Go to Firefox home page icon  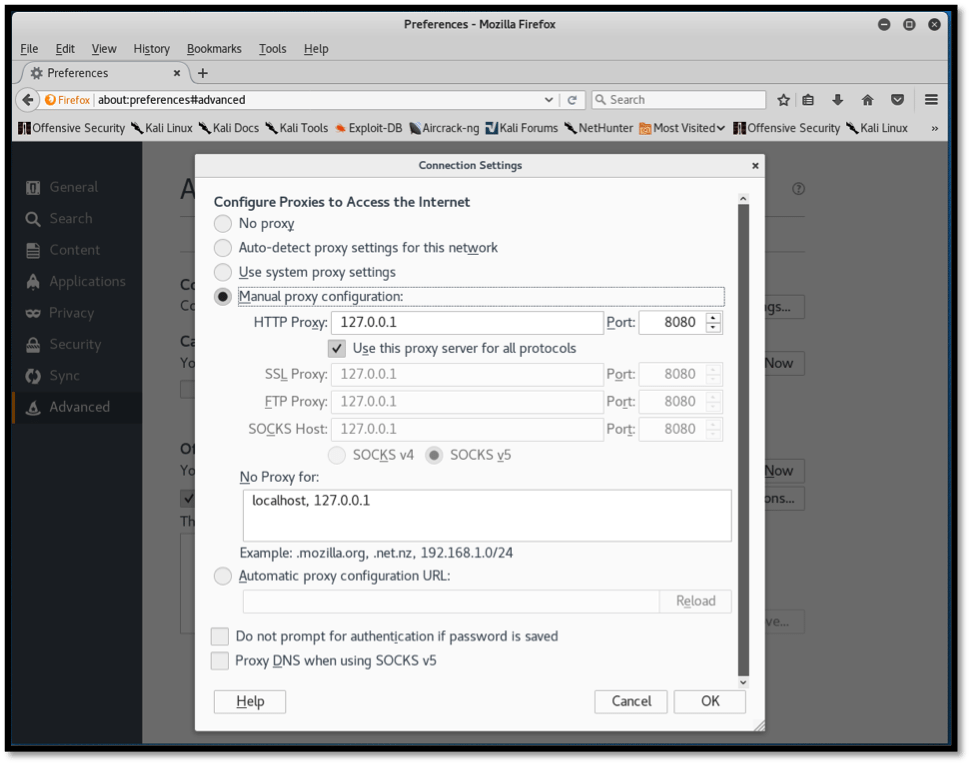point(867,100)
